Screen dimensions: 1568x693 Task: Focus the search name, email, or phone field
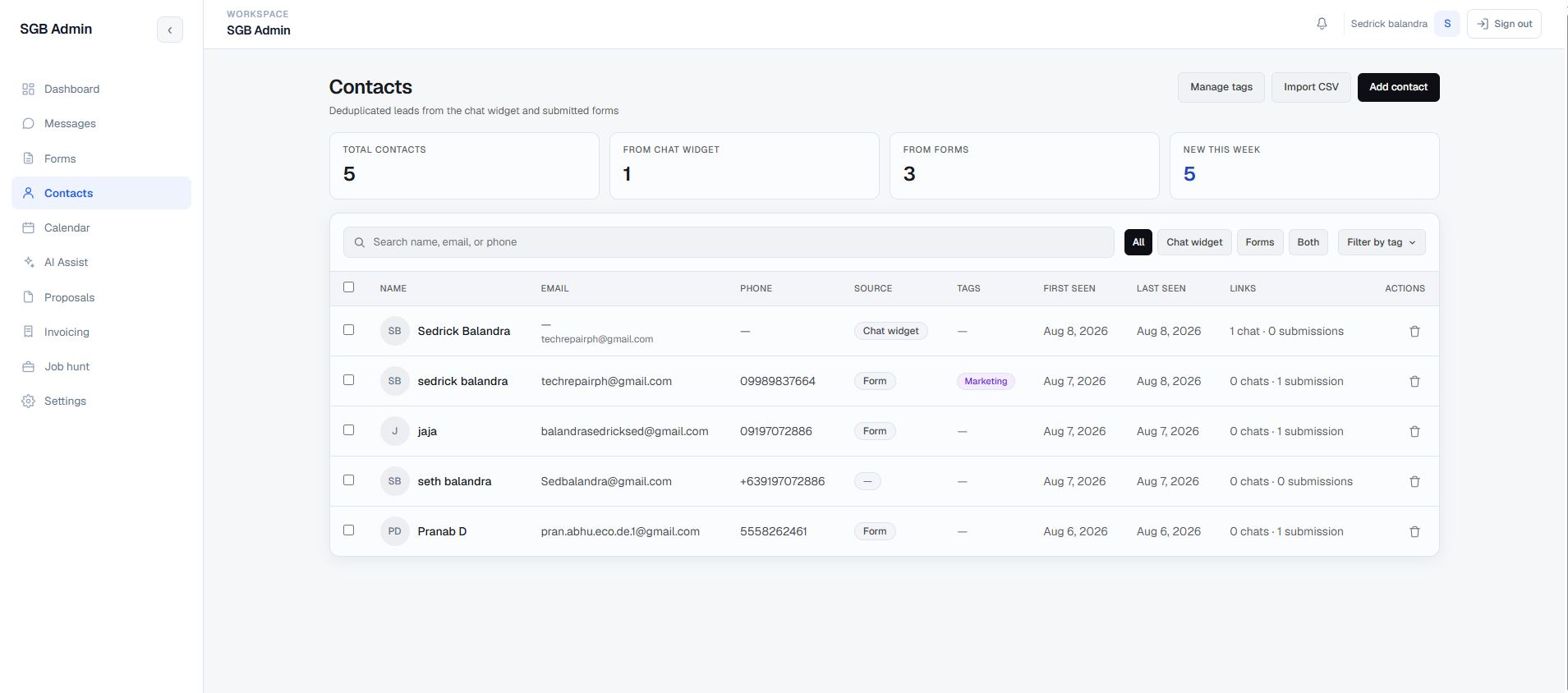729,242
